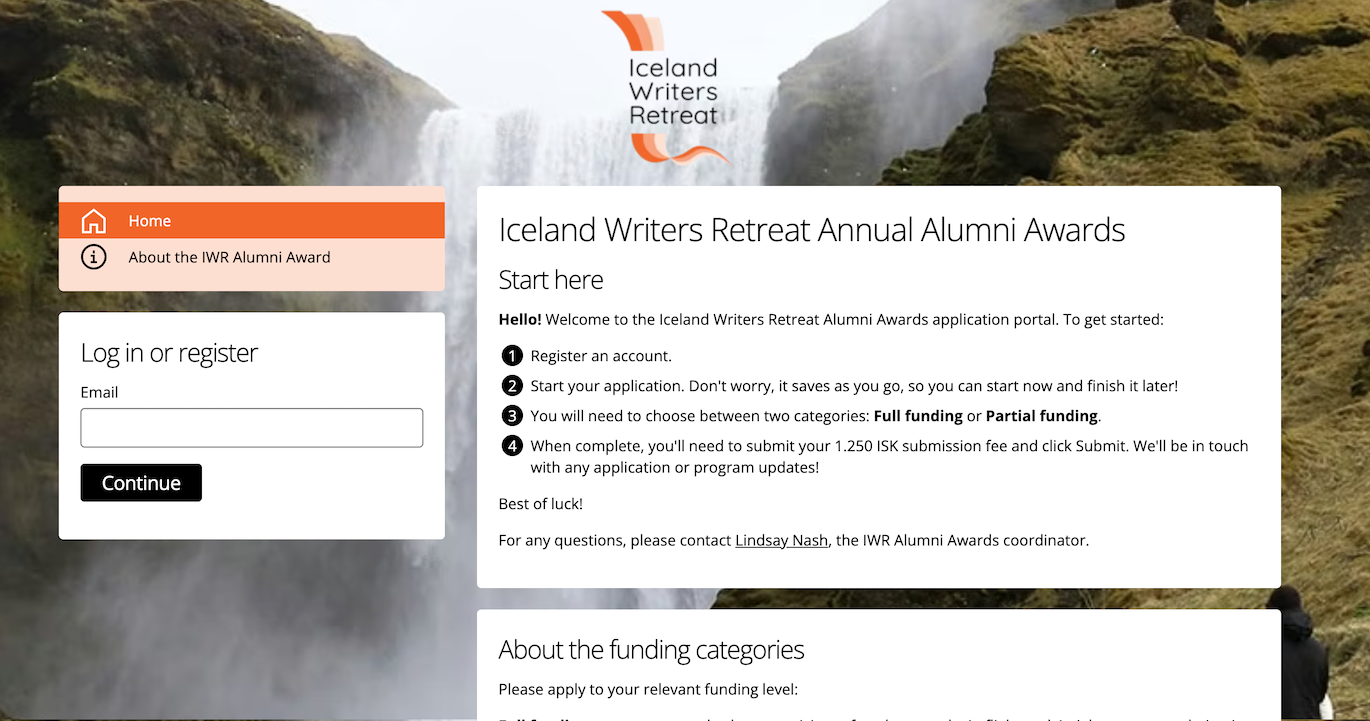Click the "Start here" heading
The image size is (1370, 721).
click(x=551, y=280)
